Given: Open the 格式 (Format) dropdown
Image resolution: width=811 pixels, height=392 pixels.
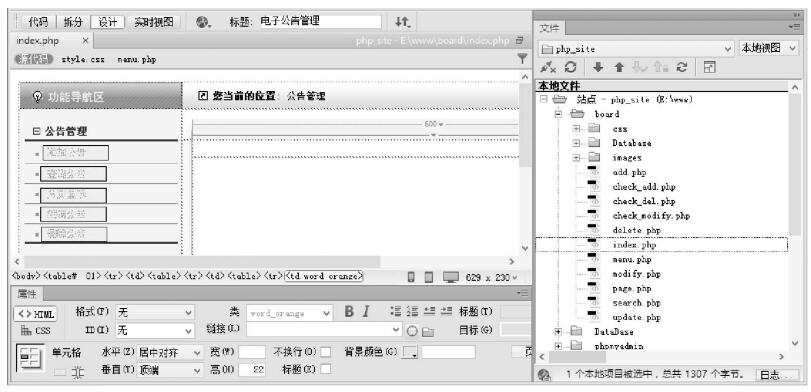Looking at the screenshot, I should point(155,312).
